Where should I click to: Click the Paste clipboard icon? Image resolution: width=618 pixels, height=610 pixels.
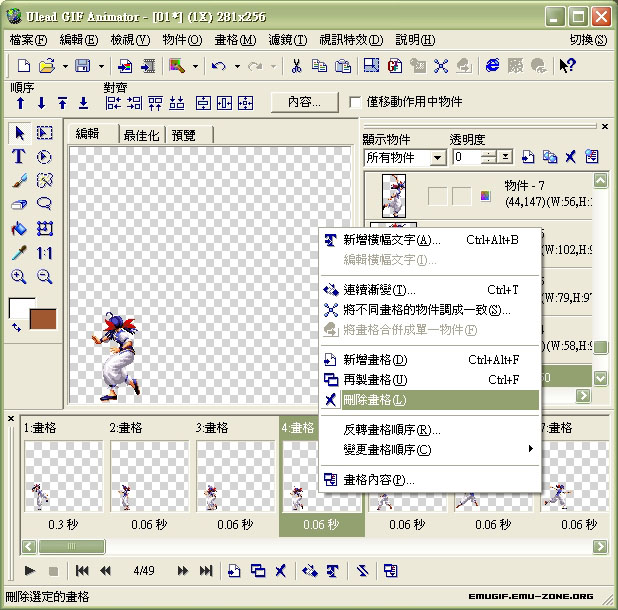(x=343, y=65)
